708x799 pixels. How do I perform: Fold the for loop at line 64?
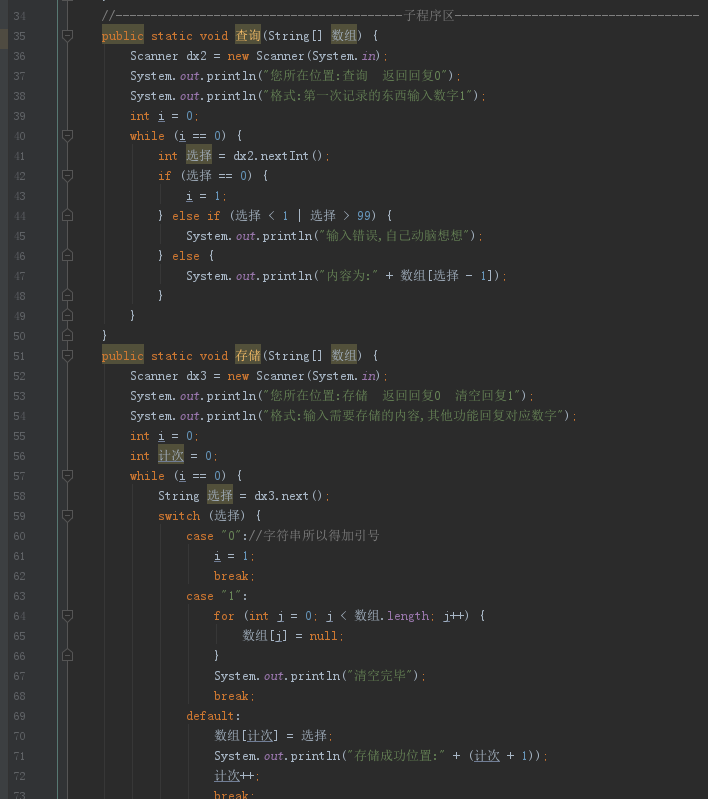point(67,616)
